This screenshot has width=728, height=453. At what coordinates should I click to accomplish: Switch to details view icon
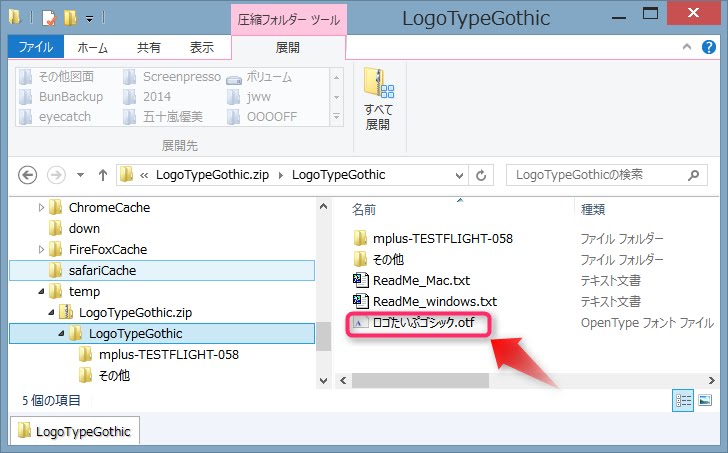pos(683,400)
